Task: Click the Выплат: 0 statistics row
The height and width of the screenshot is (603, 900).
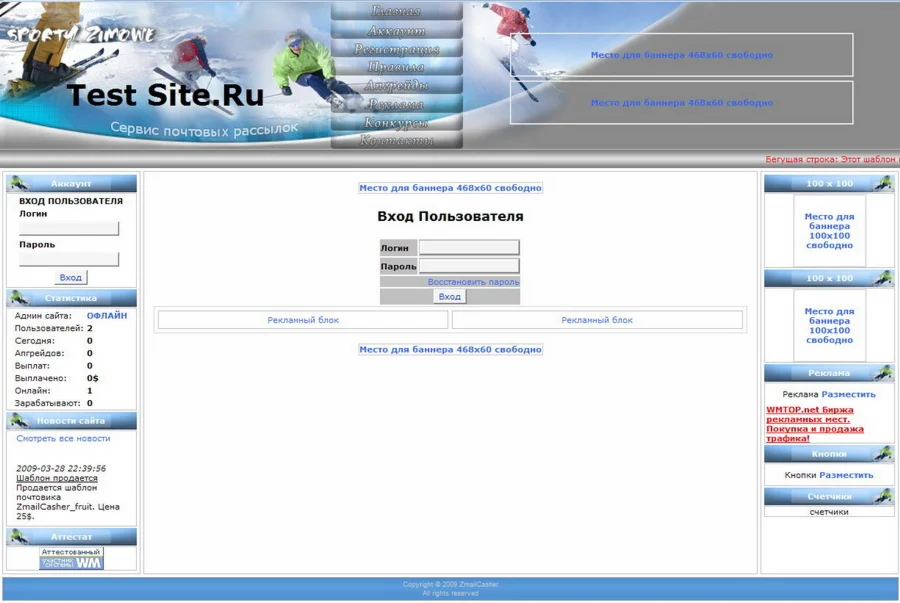Action: coord(54,365)
